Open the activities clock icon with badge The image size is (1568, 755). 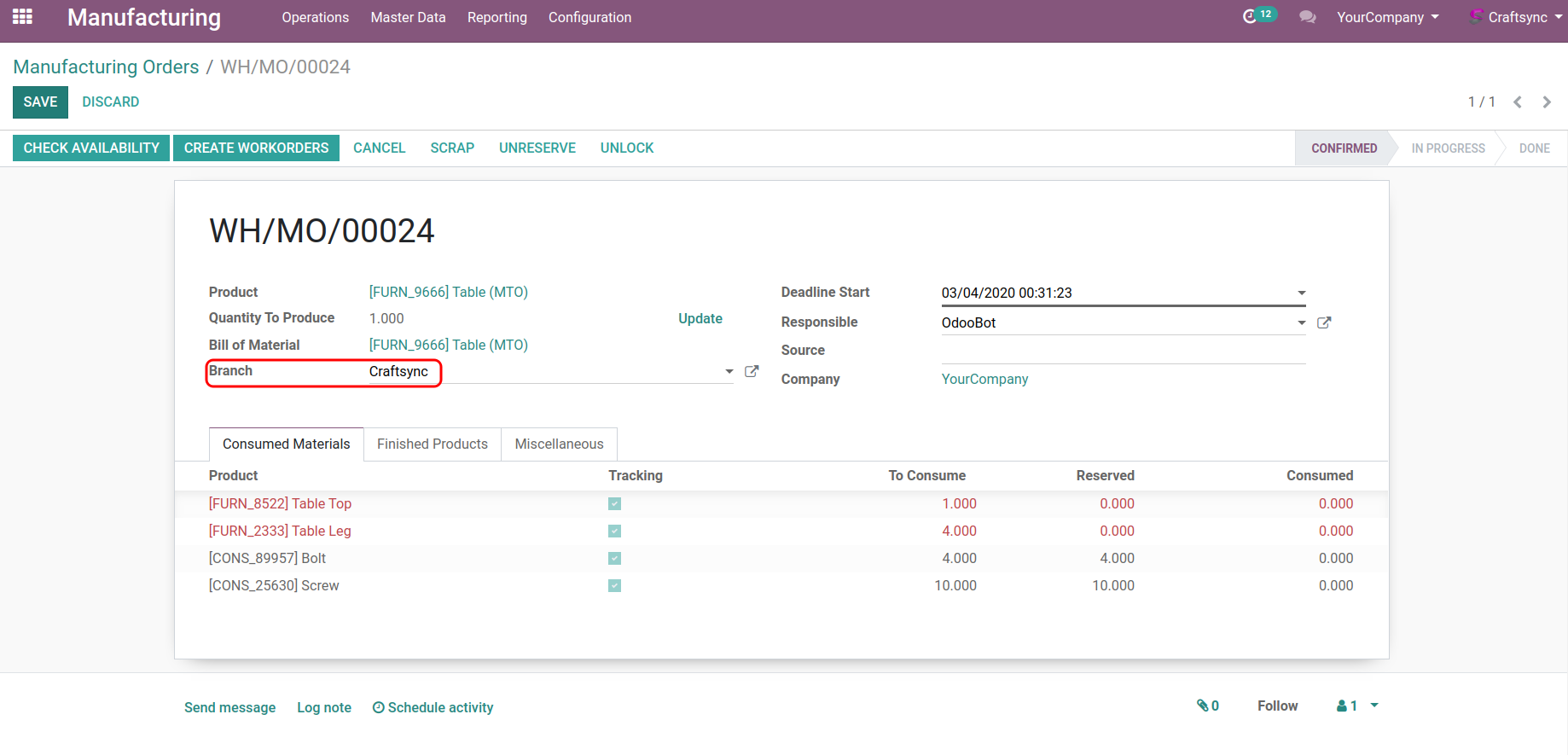pyautogui.click(x=1251, y=16)
